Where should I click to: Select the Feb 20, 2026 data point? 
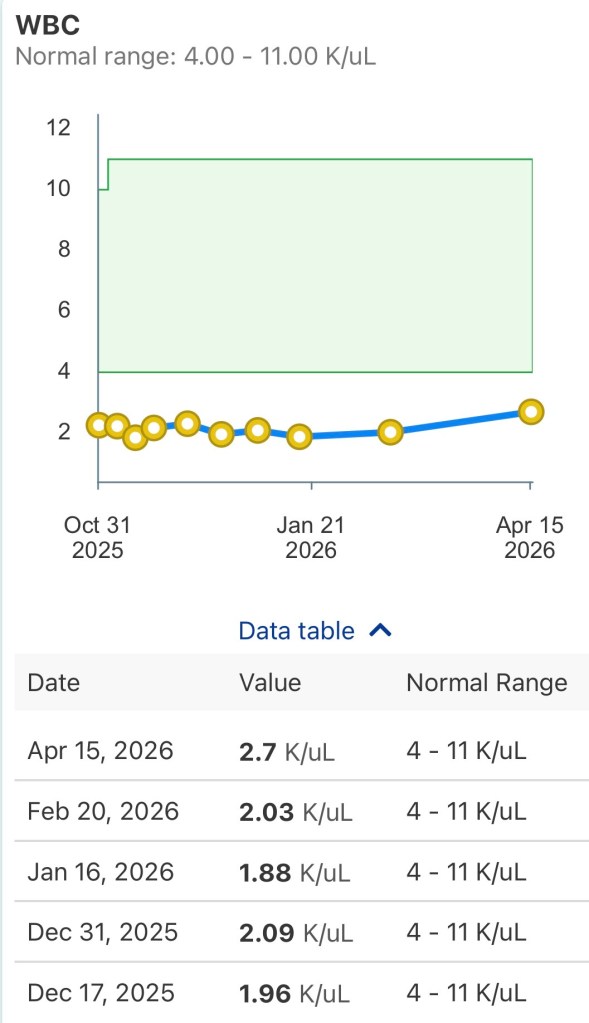tap(391, 430)
